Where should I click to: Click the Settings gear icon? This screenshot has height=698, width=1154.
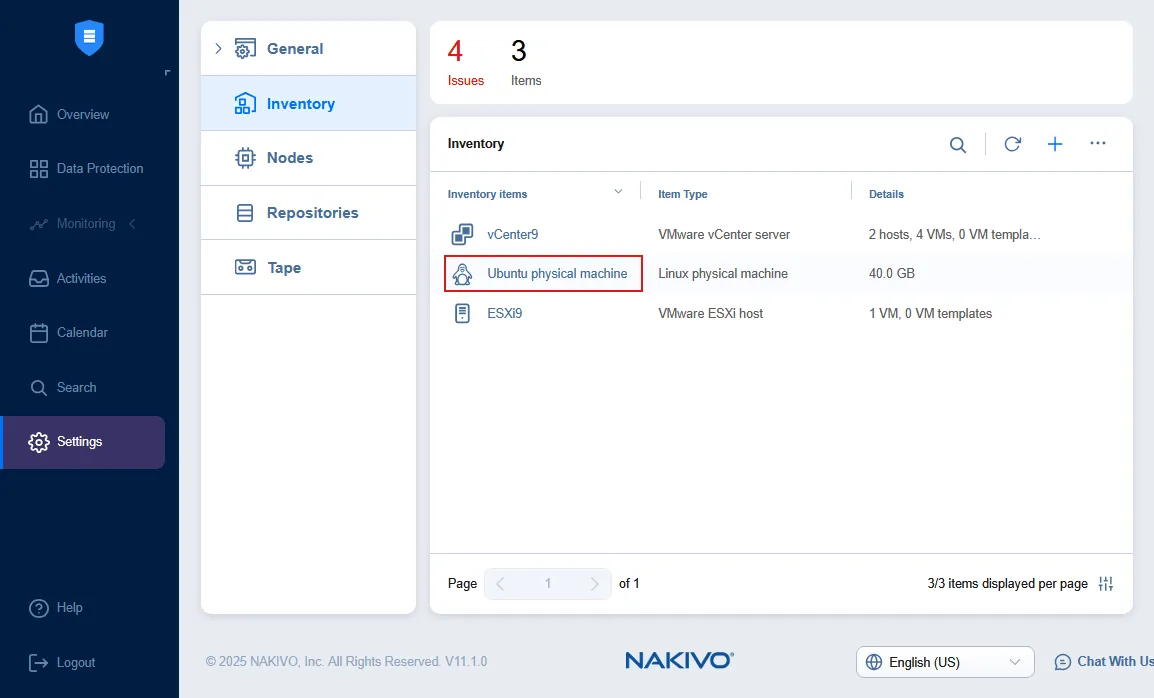tap(38, 442)
